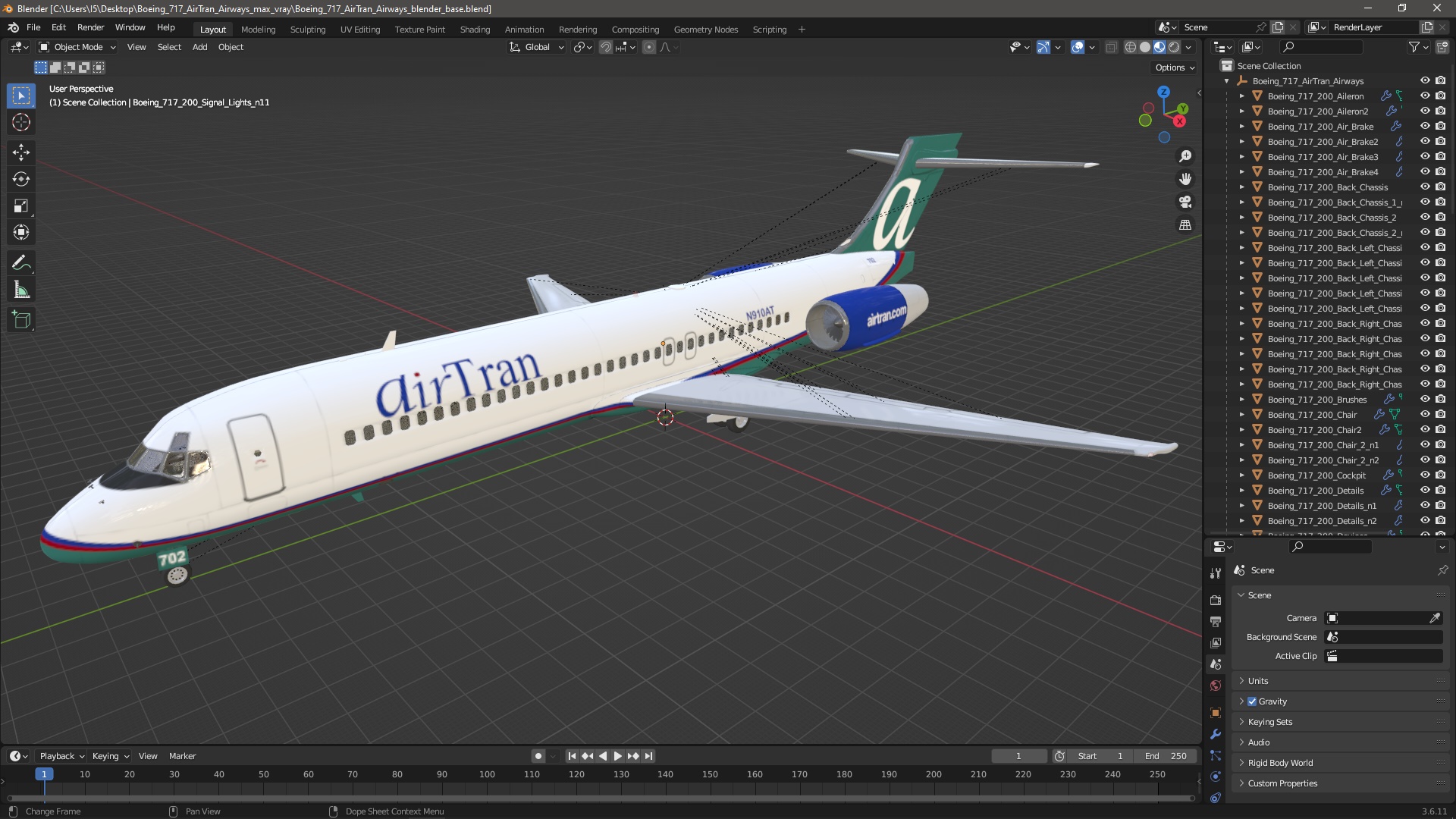Open the Marker menu in timeline
The width and height of the screenshot is (1456, 819).
pos(182,756)
